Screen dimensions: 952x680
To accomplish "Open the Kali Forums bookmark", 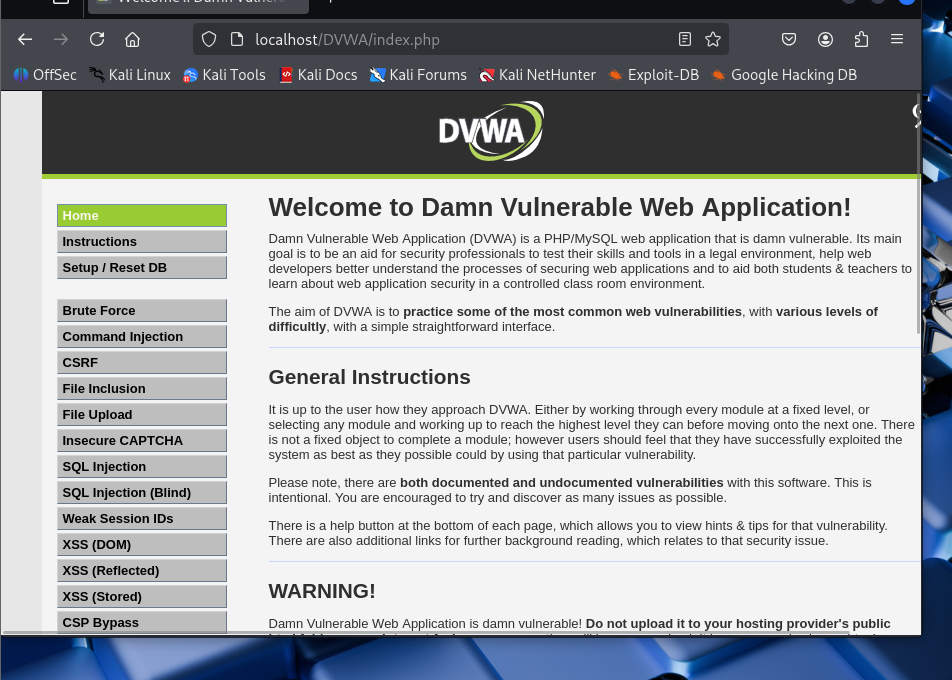I will click(418, 75).
